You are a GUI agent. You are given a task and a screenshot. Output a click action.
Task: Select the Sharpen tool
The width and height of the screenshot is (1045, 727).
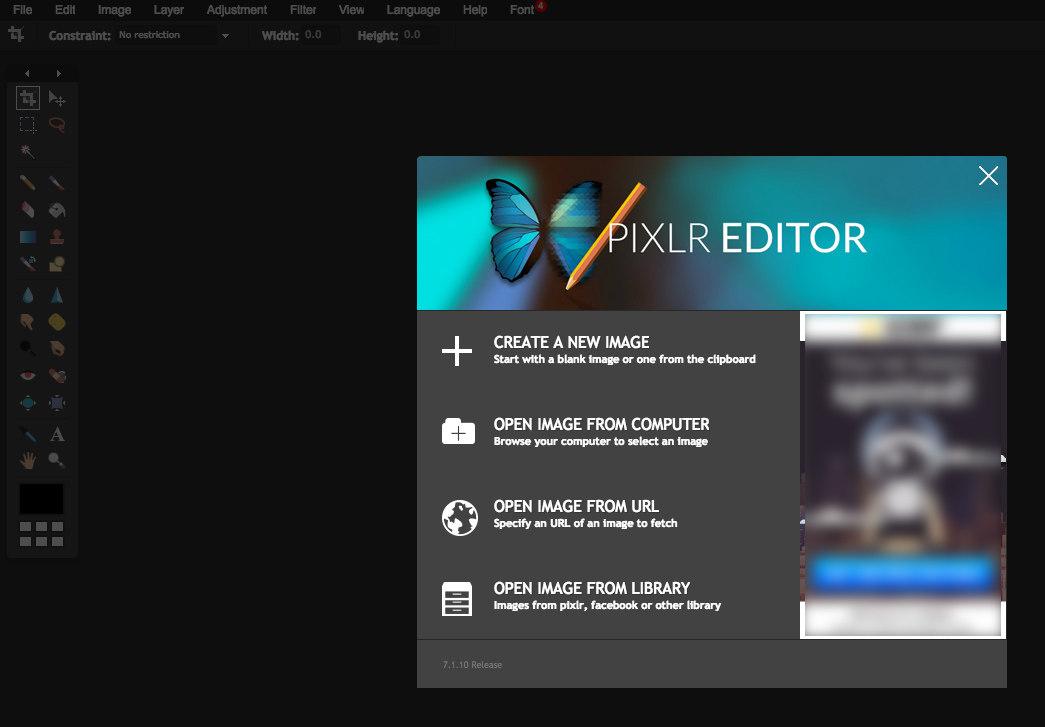click(x=57, y=295)
